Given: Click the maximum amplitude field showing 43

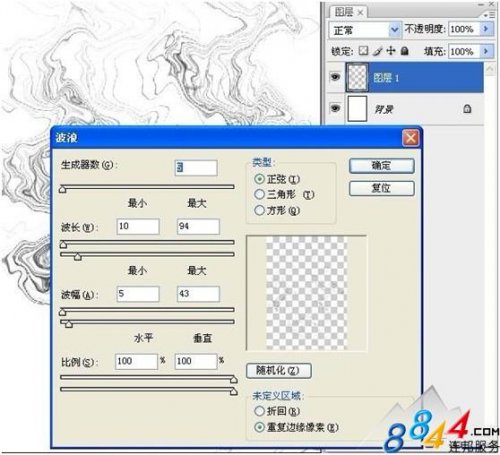Looking at the screenshot, I should click(x=198, y=294).
